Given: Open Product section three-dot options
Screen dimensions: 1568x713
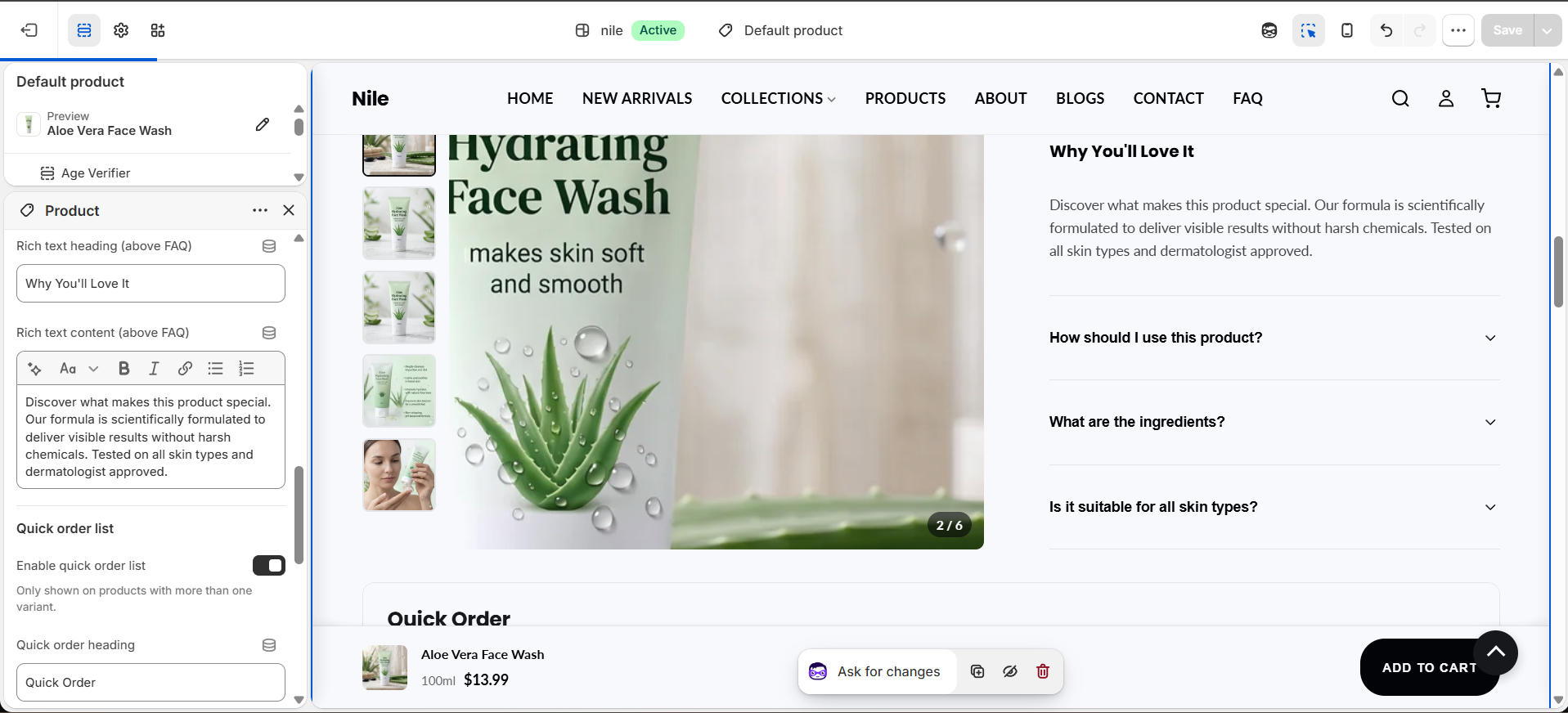Looking at the screenshot, I should (260, 210).
